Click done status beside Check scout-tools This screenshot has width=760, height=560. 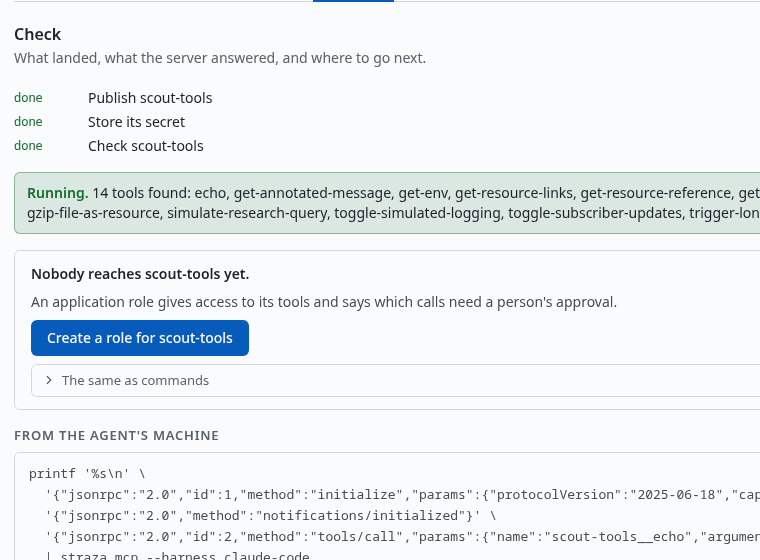coord(28,145)
